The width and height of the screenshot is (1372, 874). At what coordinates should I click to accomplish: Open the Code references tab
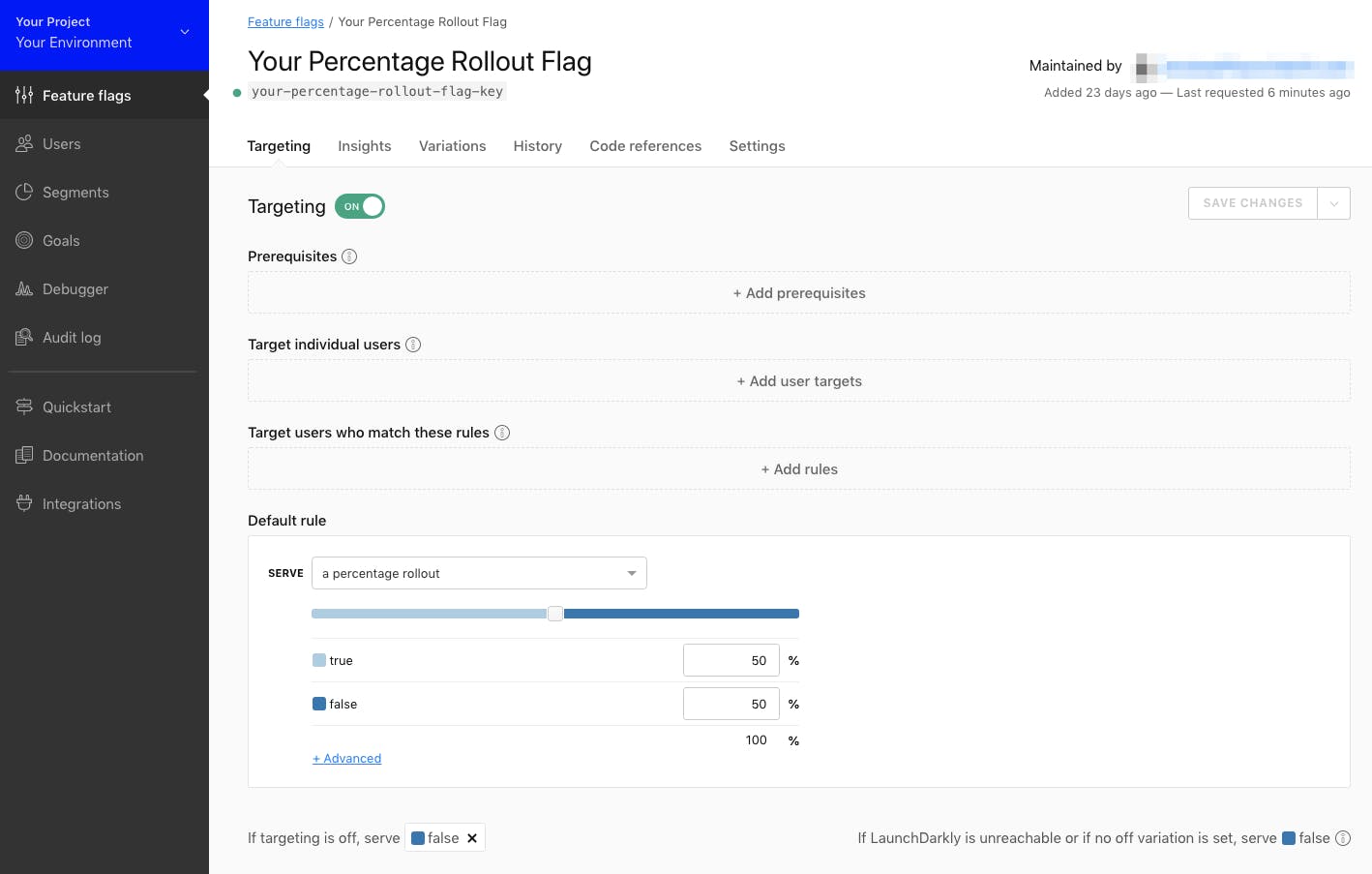click(645, 145)
